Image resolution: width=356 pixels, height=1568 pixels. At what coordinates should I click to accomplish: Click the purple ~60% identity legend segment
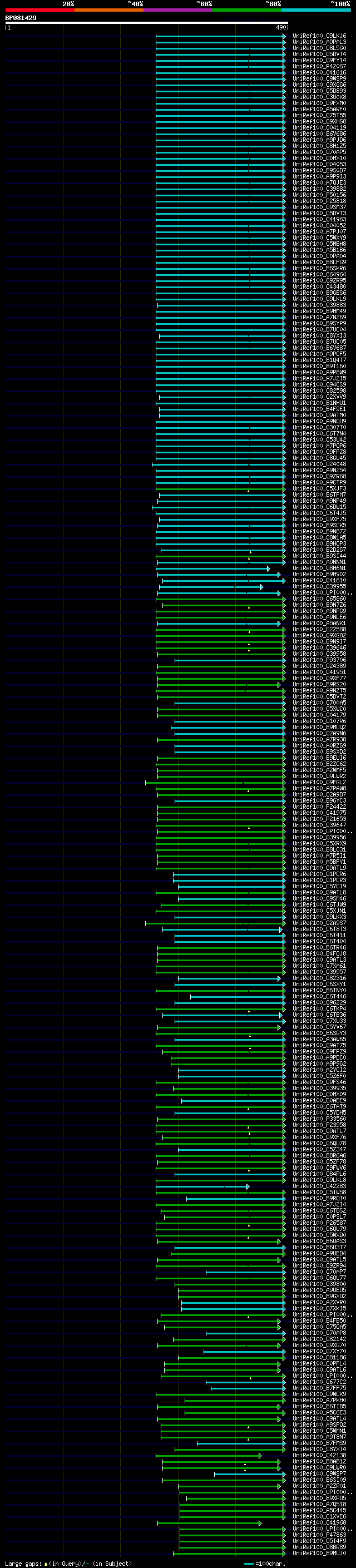pyautogui.click(x=179, y=10)
